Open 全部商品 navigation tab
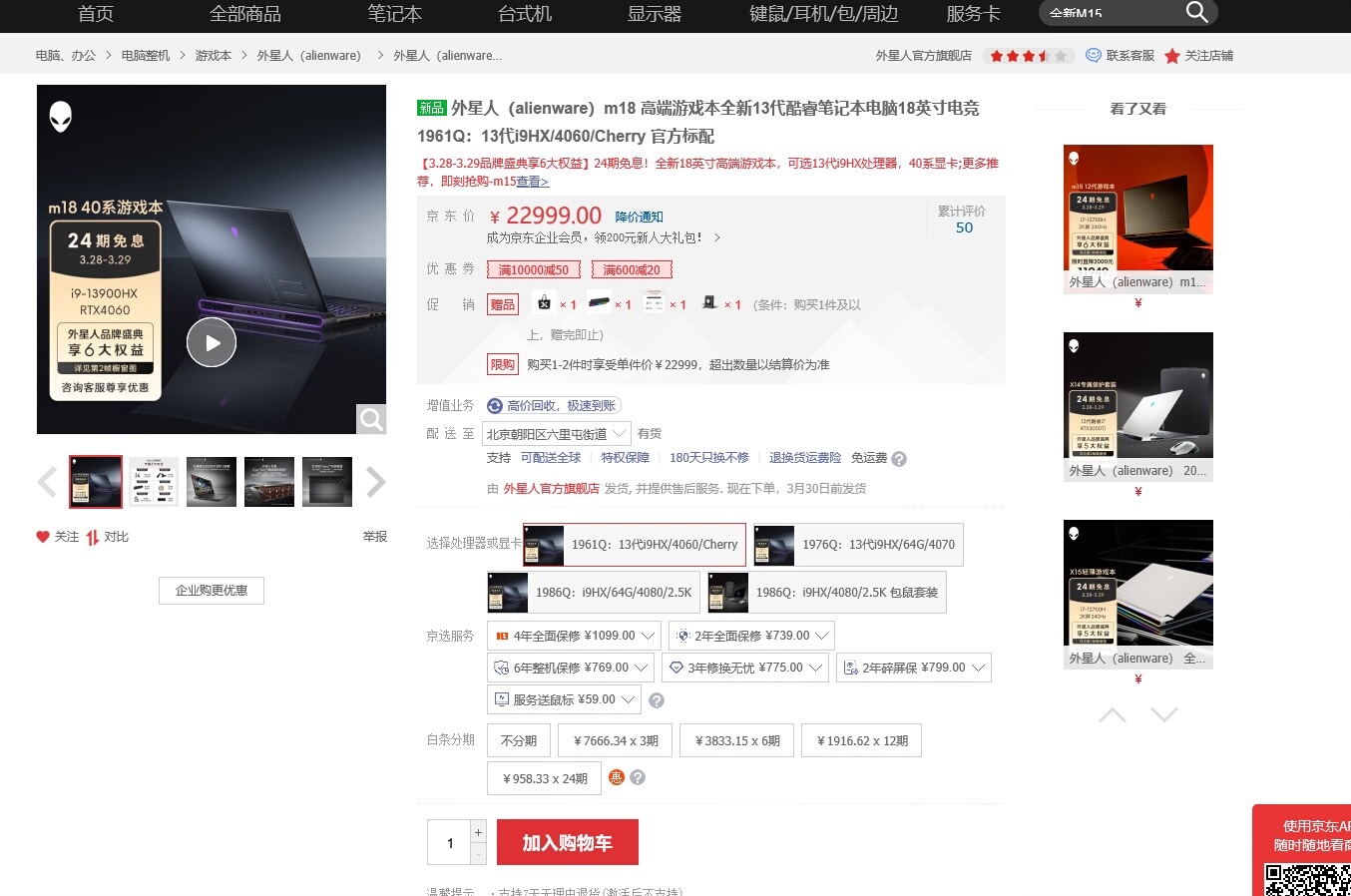The image size is (1351, 896). [245, 14]
